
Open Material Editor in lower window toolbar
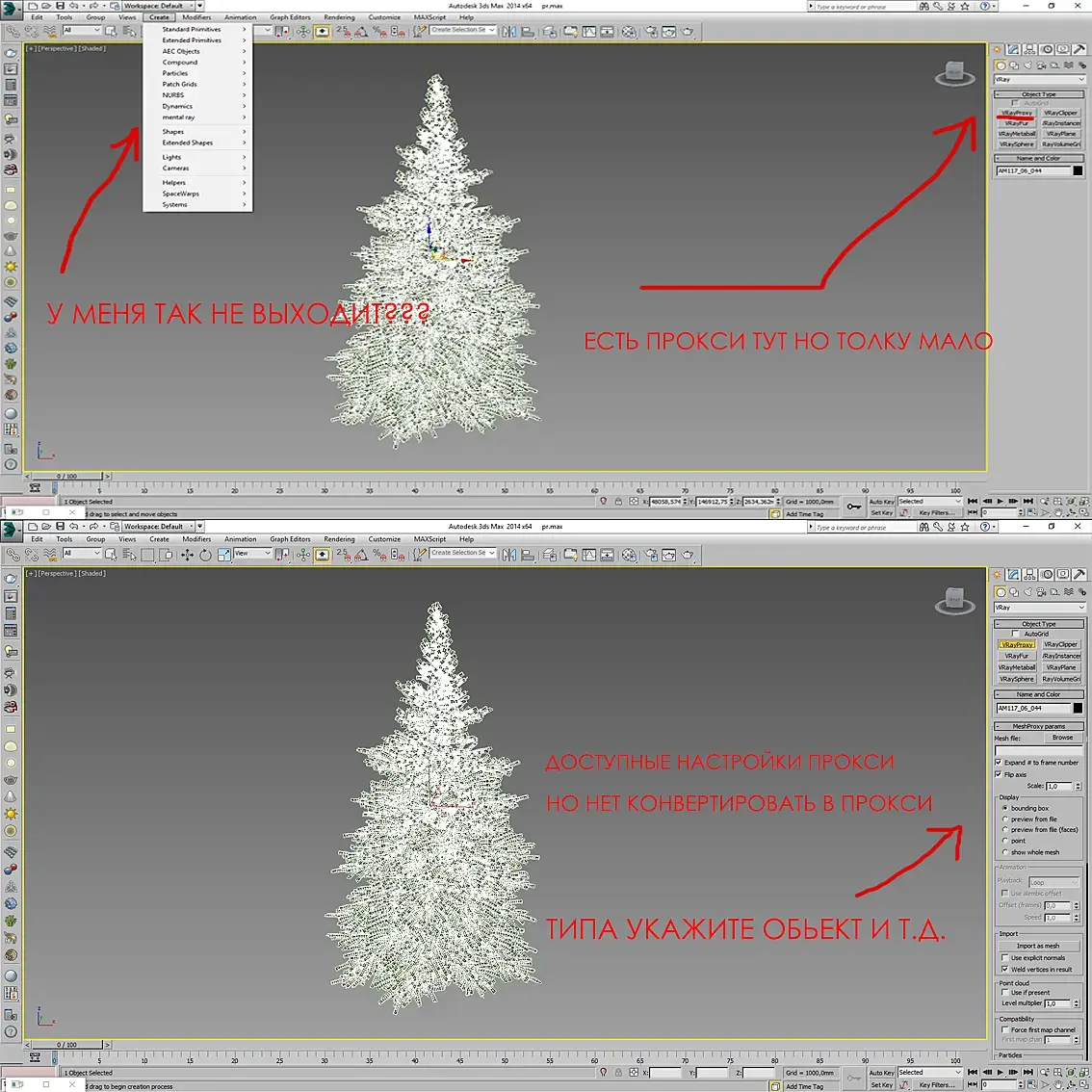(x=629, y=555)
